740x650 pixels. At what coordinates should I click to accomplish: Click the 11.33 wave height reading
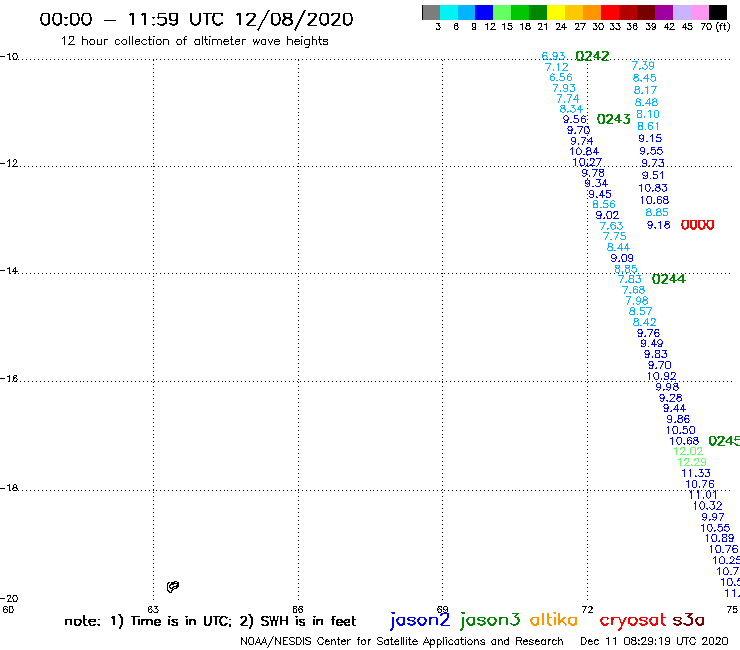696,473
